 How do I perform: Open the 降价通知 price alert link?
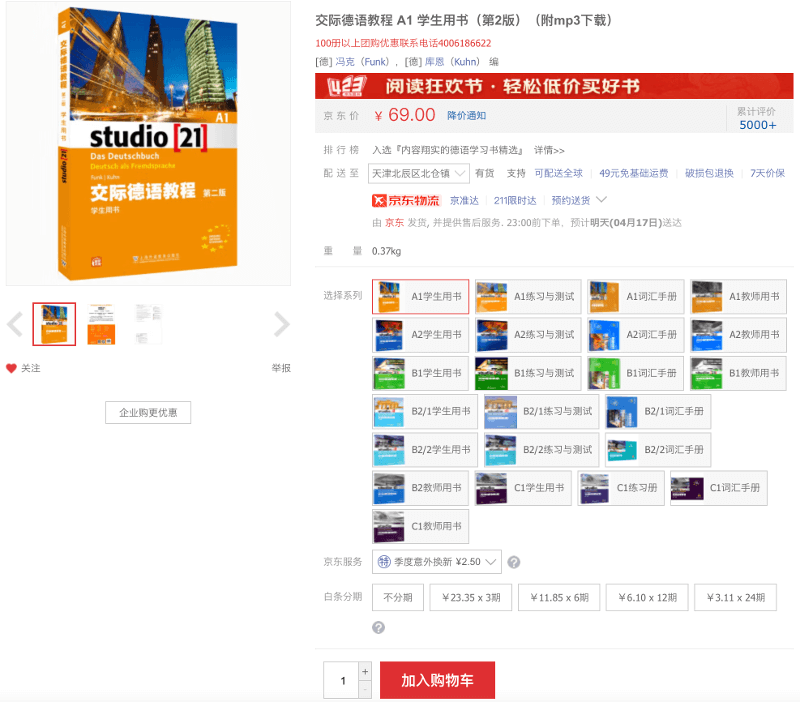pyautogui.click(x=466, y=116)
